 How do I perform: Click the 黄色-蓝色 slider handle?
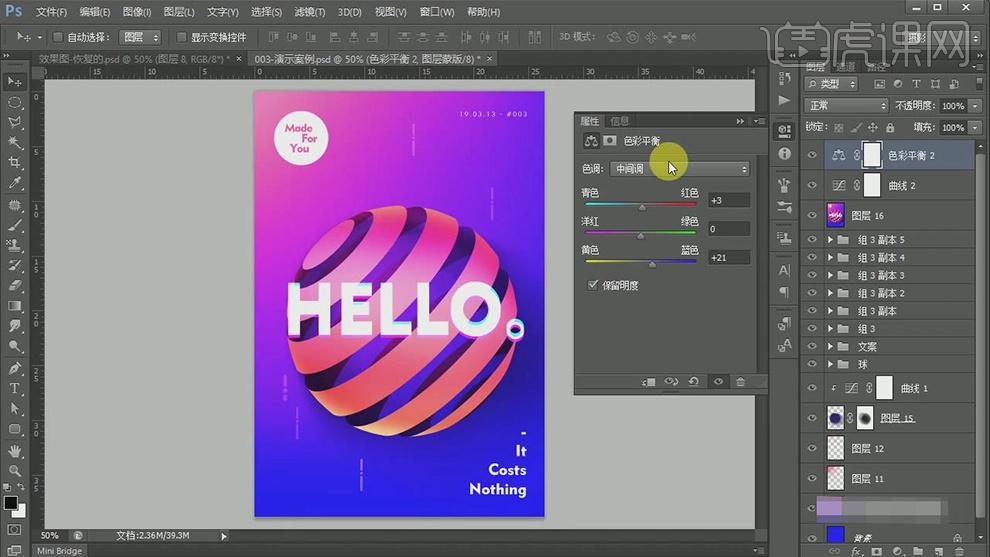652,264
